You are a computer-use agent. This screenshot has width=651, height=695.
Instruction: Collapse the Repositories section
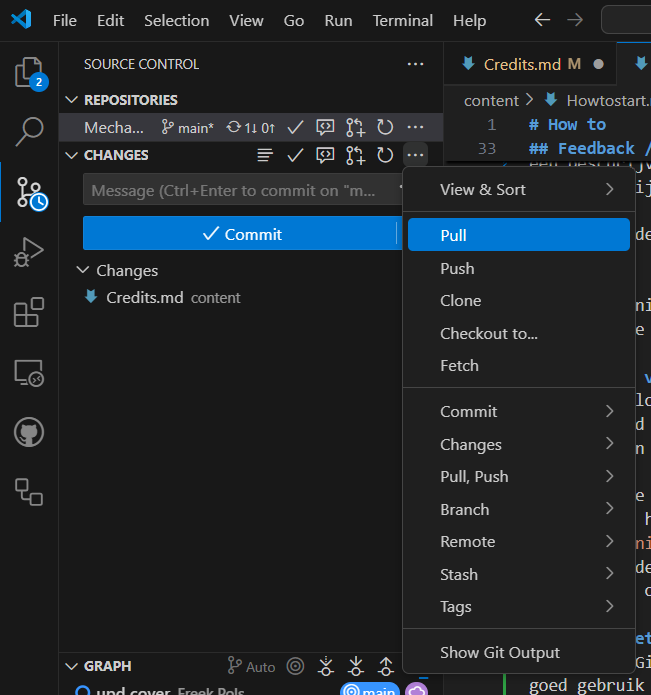coord(72,100)
